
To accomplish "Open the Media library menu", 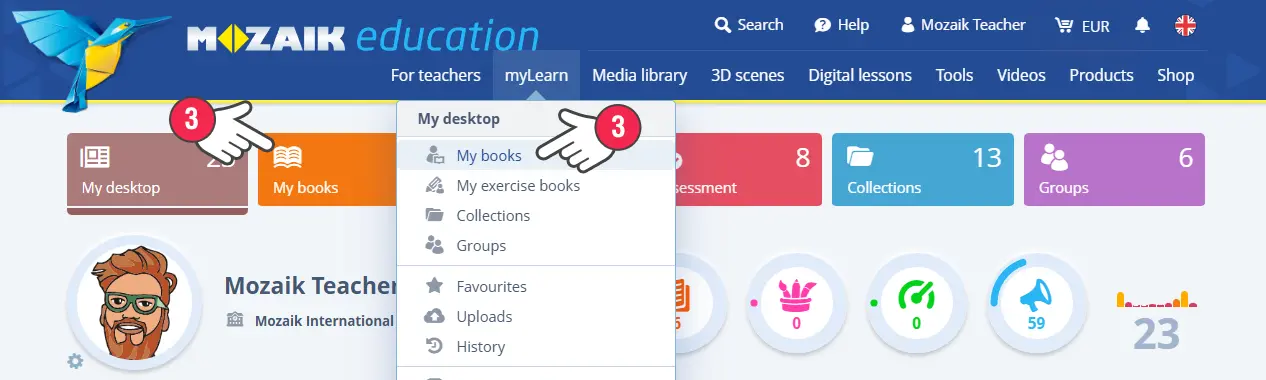I will 639,75.
